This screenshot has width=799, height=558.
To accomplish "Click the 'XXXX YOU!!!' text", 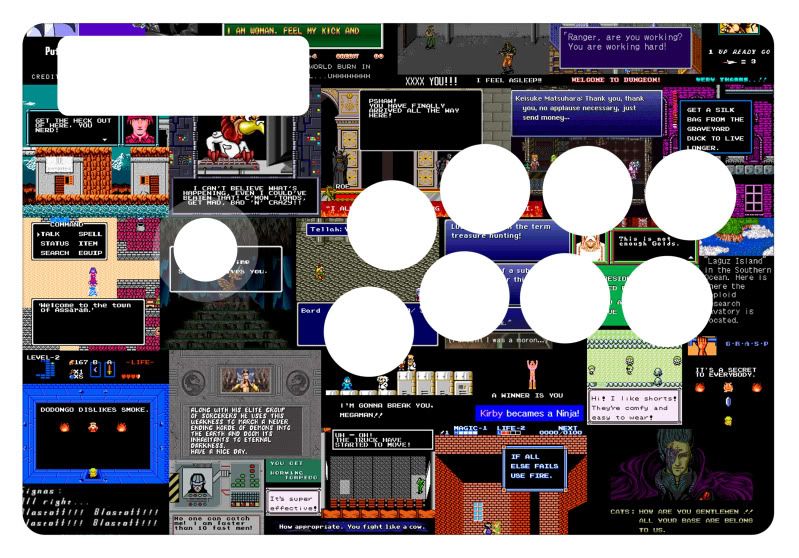I will pos(431,82).
